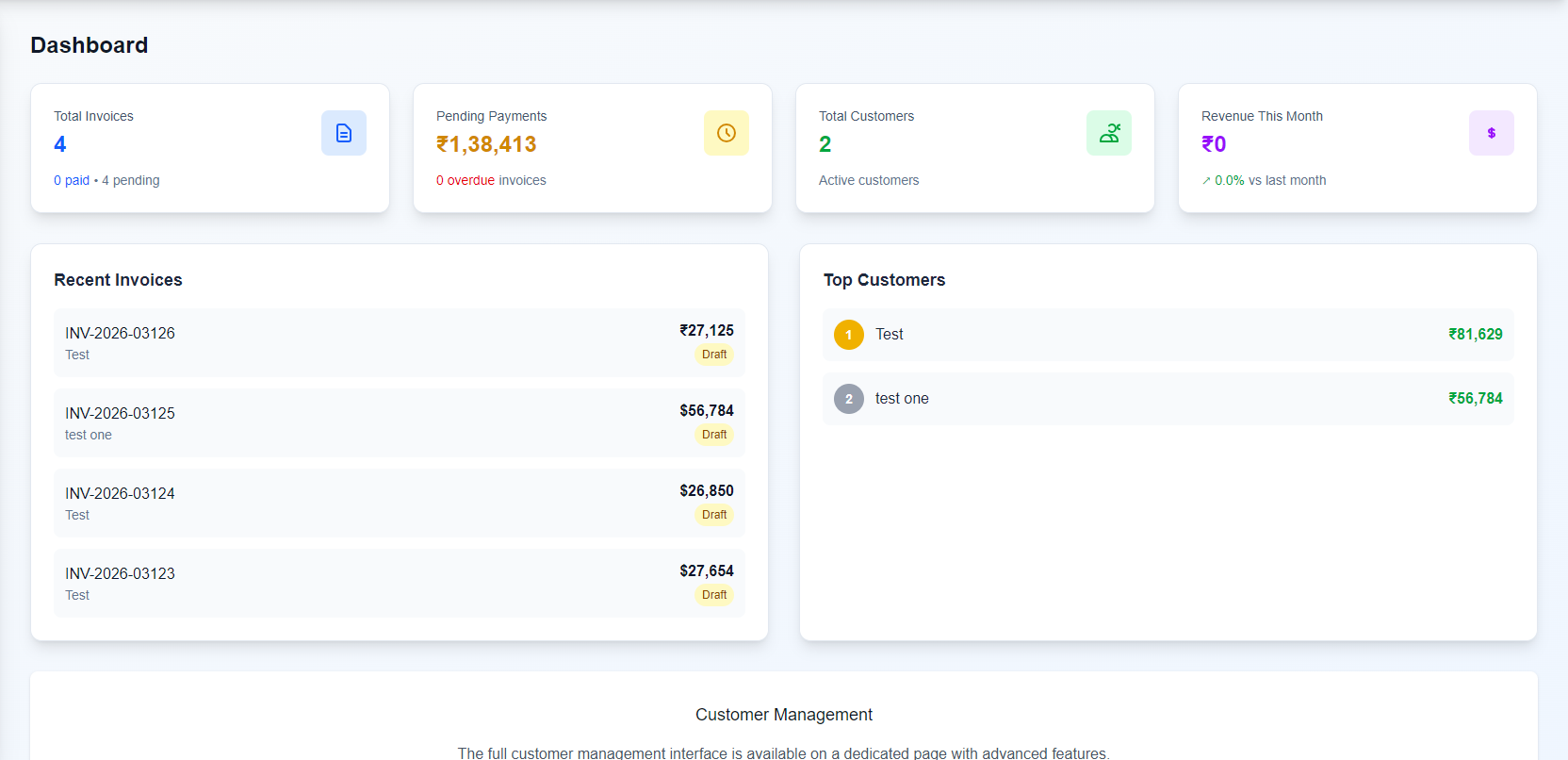Click the green trend arrow beside 0.0%
This screenshot has width=1568, height=760.
1206,181
